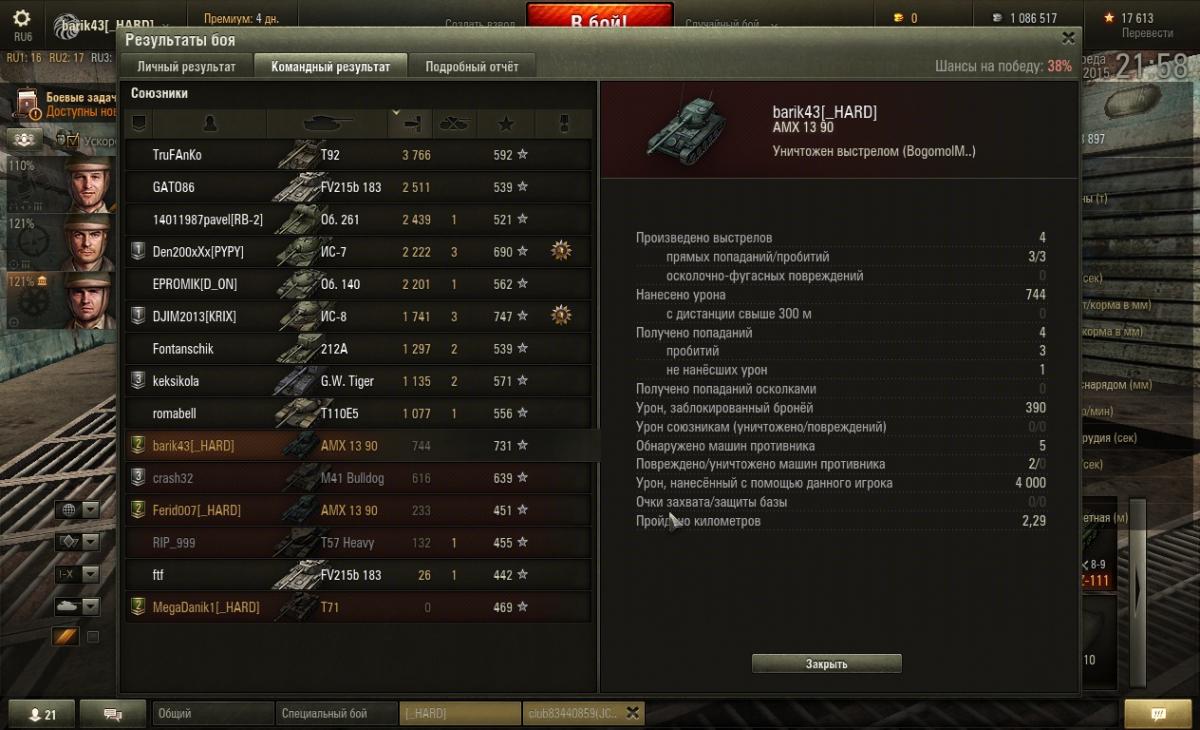The width and height of the screenshot is (1200, 730).
Task: Sort allies by tank silhouette column
Action: click(327, 123)
